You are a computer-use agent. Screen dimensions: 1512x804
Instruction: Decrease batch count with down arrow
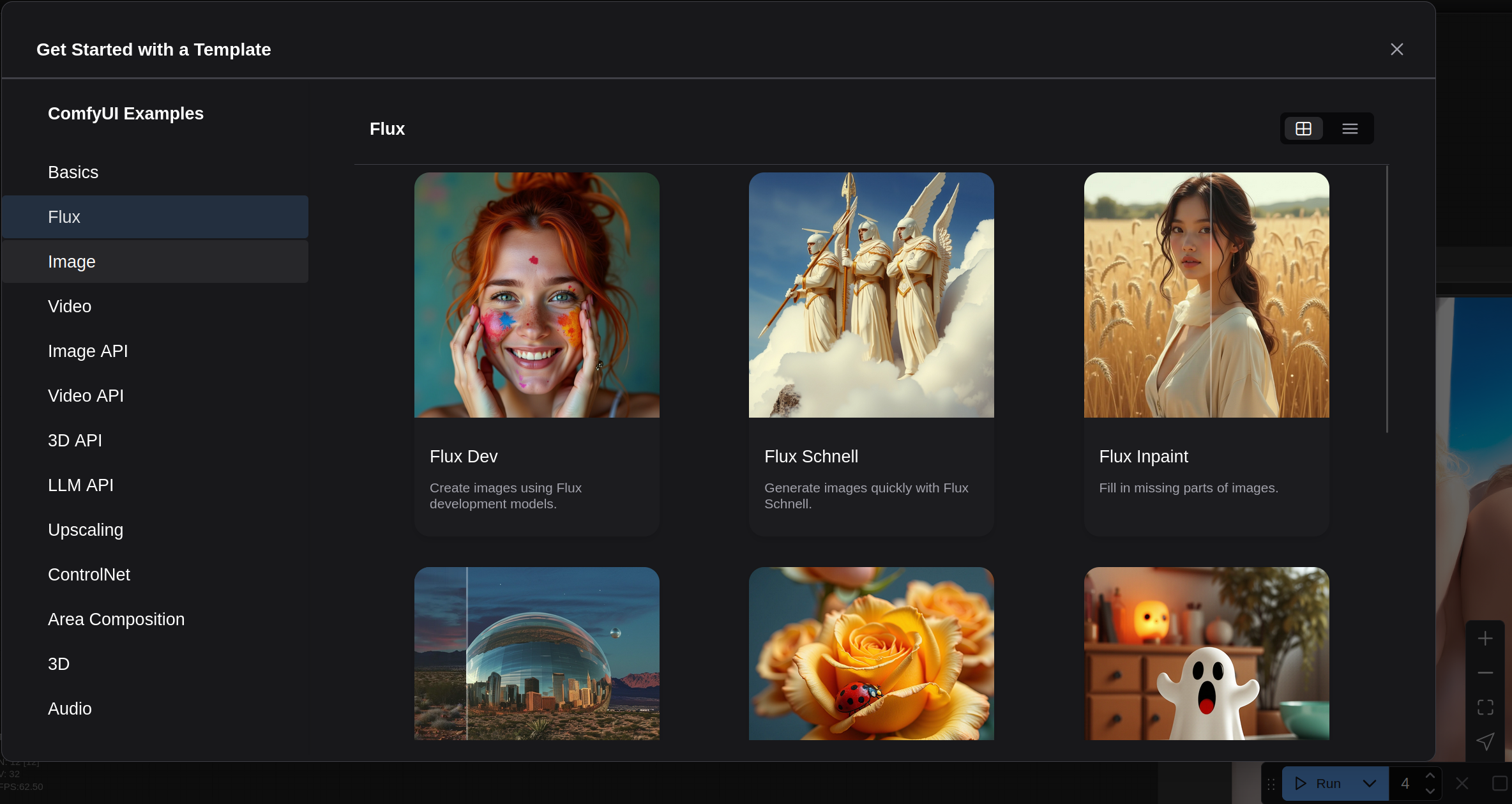1430,791
